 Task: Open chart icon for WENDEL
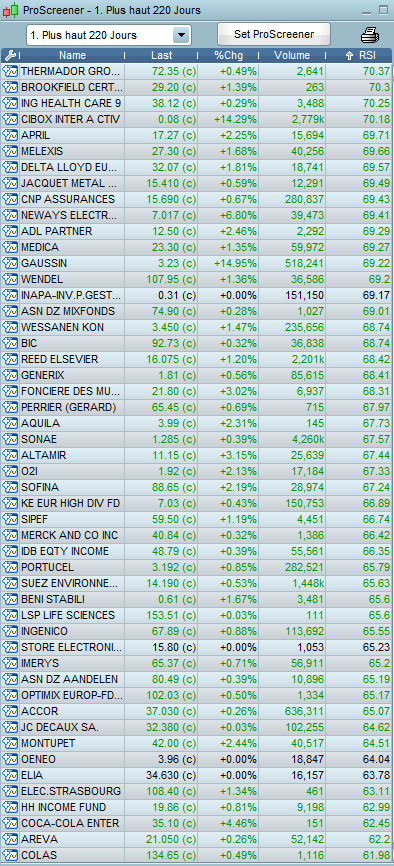click(x=10, y=279)
